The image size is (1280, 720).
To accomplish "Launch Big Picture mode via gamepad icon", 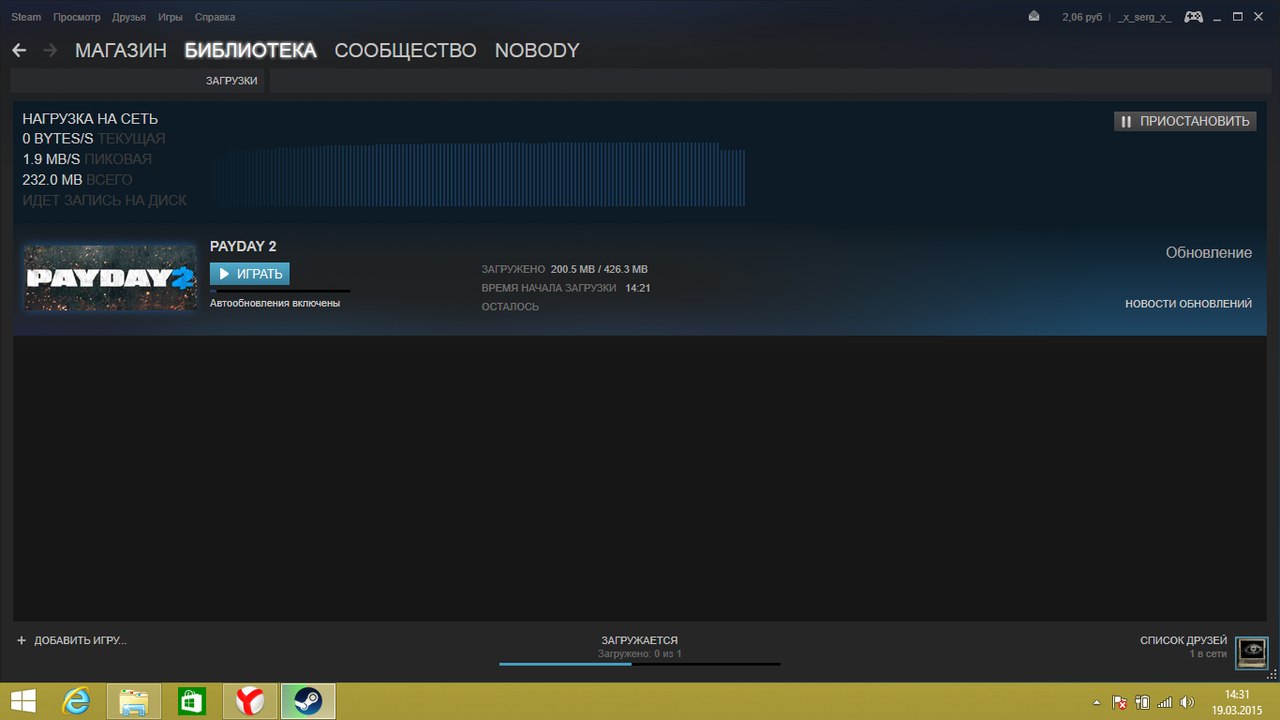I will (x=1194, y=17).
